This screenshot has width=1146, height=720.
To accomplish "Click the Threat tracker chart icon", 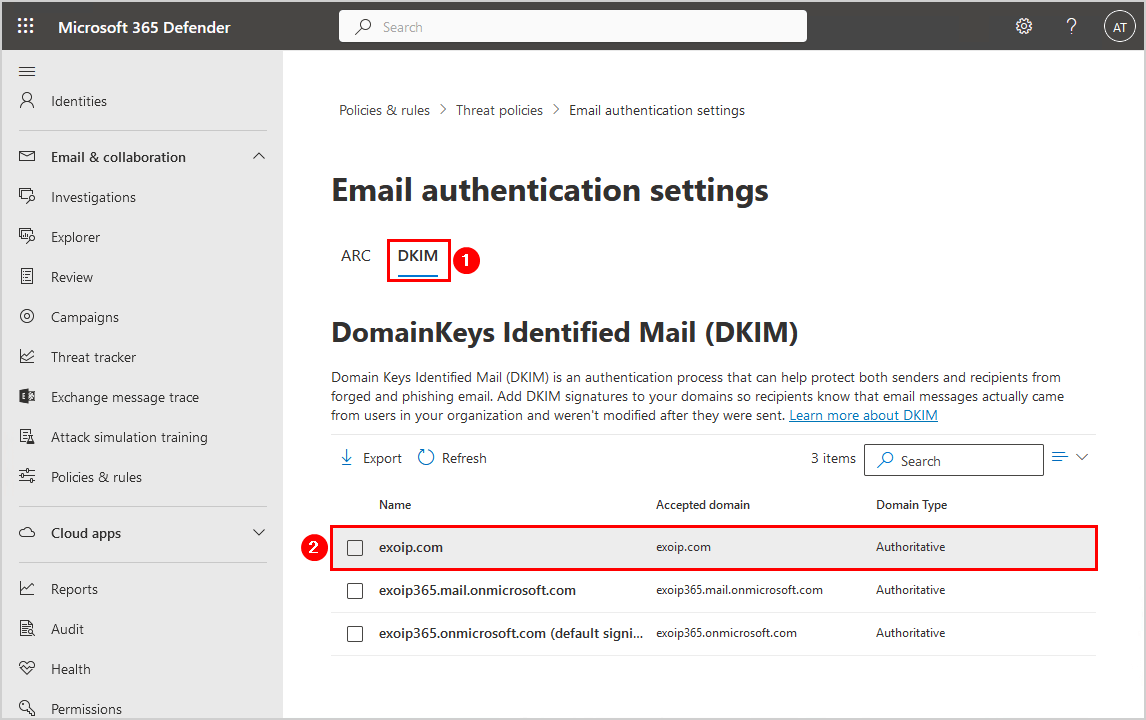I will pyautogui.click(x=27, y=357).
